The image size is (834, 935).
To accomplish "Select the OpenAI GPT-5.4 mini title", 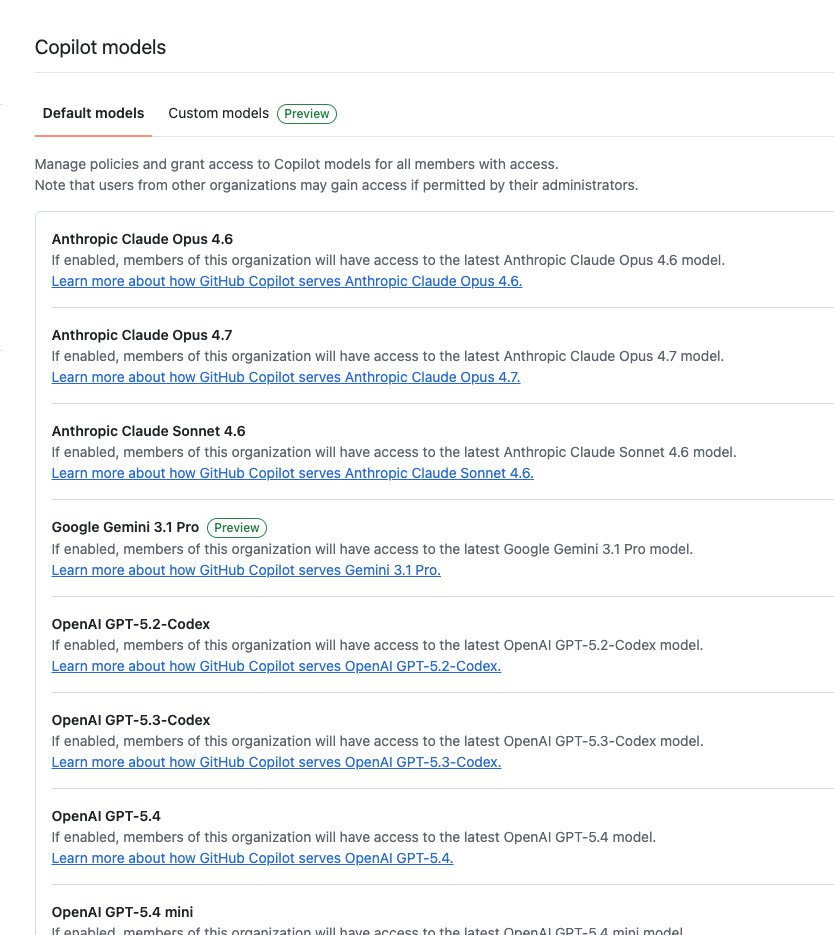I will [122, 912].
